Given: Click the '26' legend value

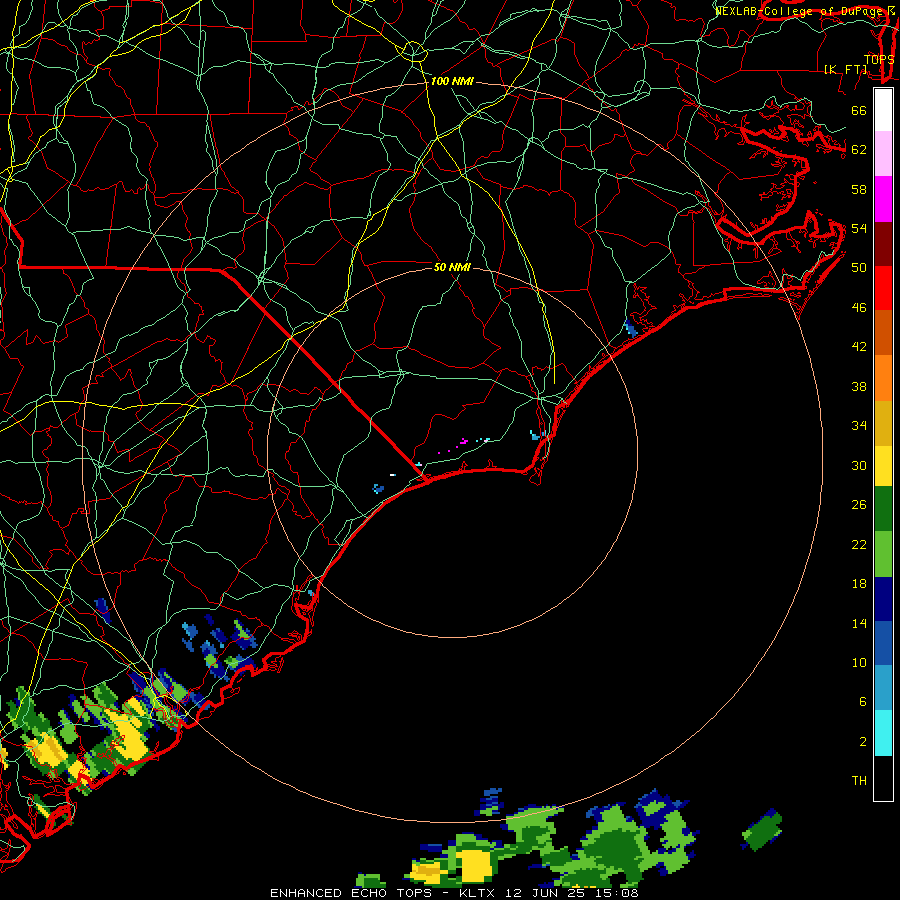Looking at the screenshot, I should click(859, 505).
